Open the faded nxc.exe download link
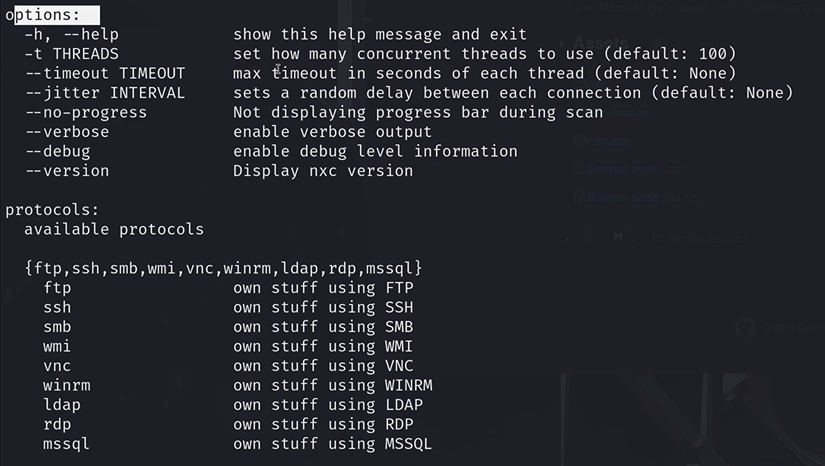825x466 pixels. (609, 141)
